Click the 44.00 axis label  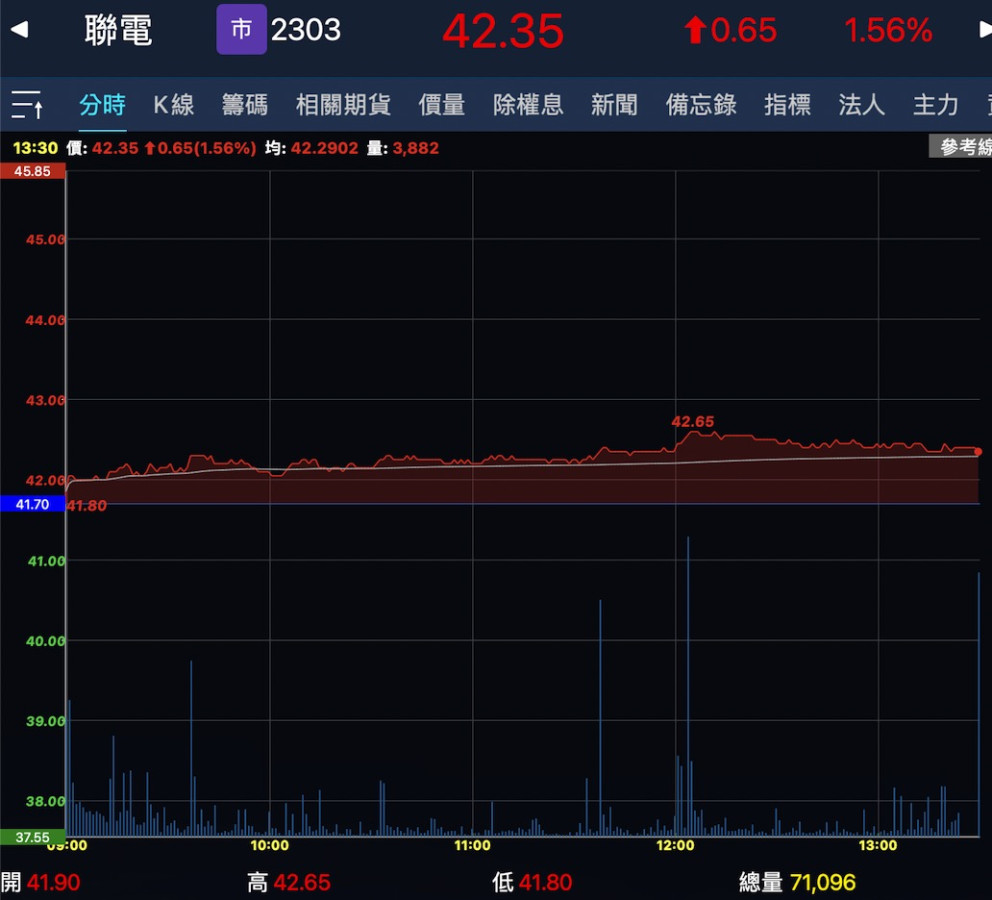coord(45,320)
